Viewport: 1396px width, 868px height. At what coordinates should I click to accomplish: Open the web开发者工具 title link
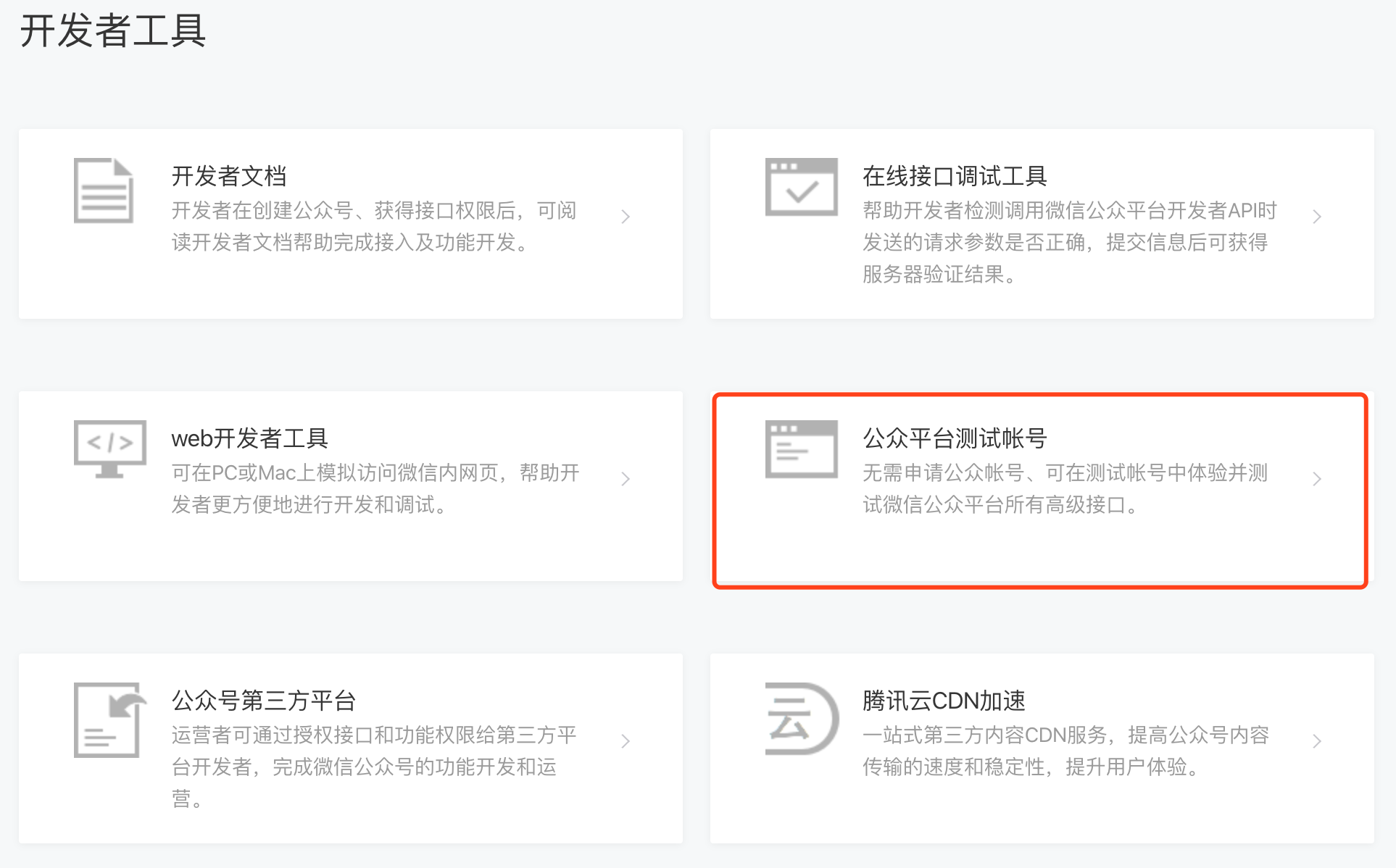pos(249,438)
